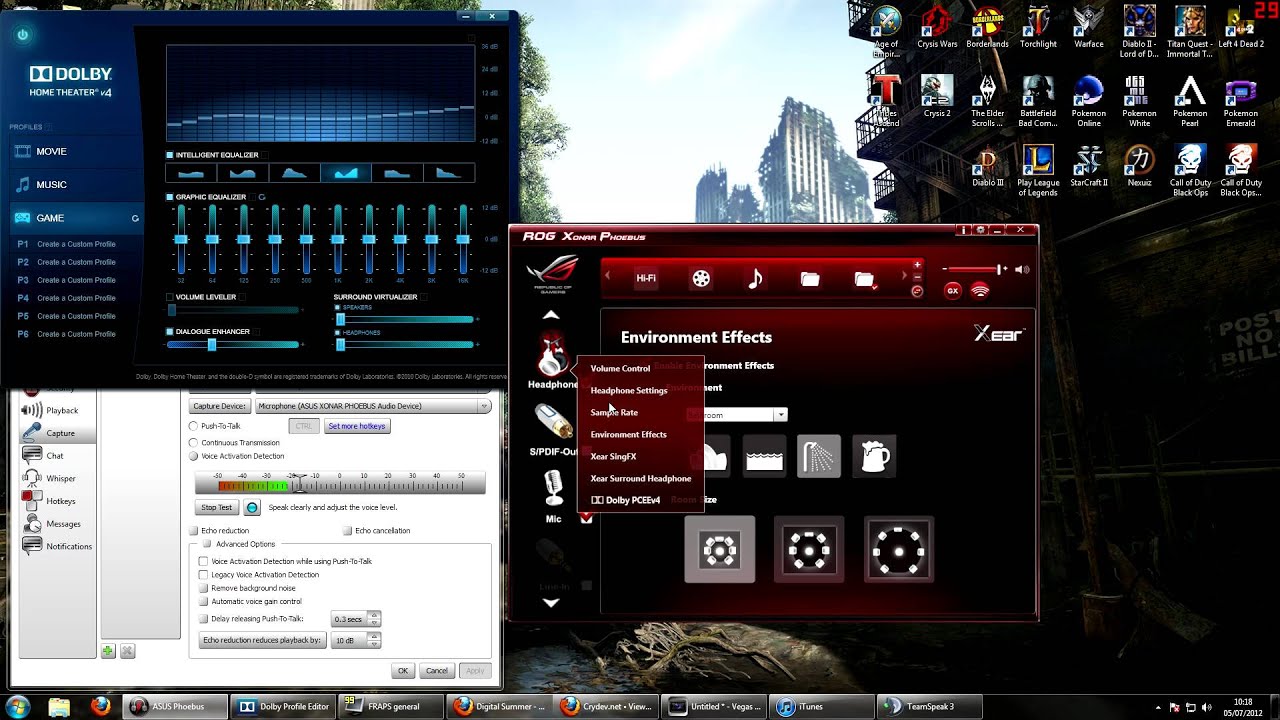The height and width of the screenshot is (720, 1280).
Task: Reset the GAME profile refresh icon
Action: (x=135, y=218)
